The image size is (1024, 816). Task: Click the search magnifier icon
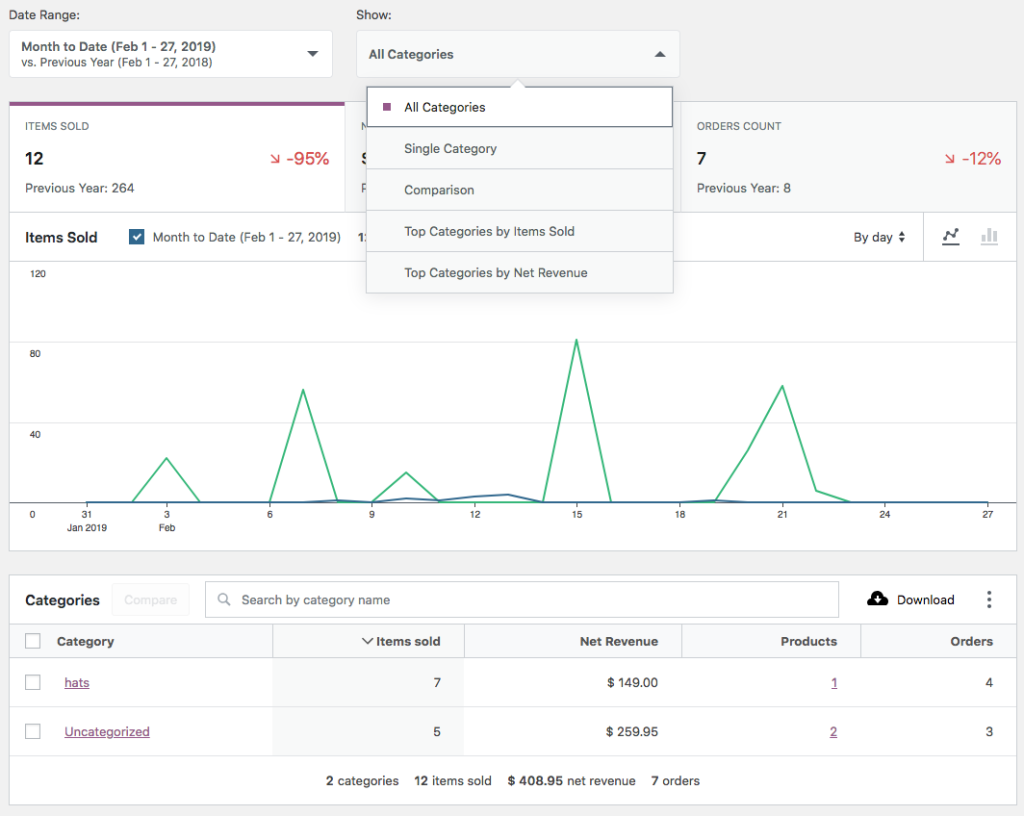pos(225,600)
